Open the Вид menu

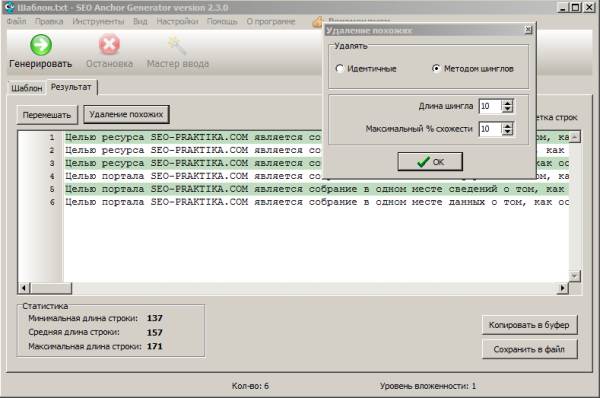pyautogui.click(x=140, y=21)
